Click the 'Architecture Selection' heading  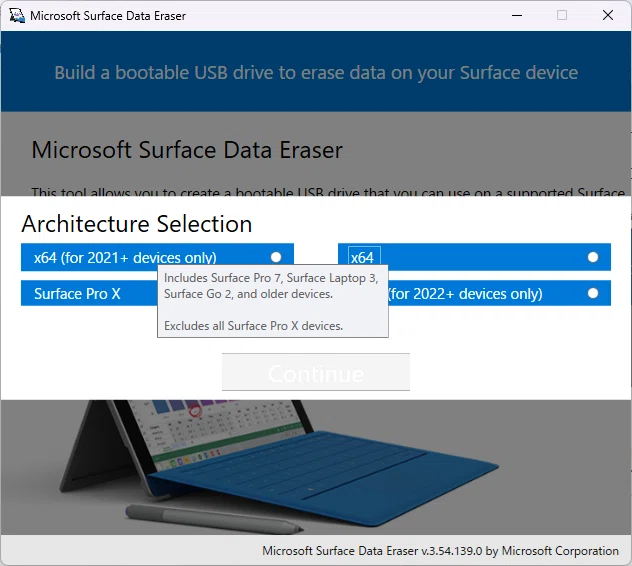(137, 224)
